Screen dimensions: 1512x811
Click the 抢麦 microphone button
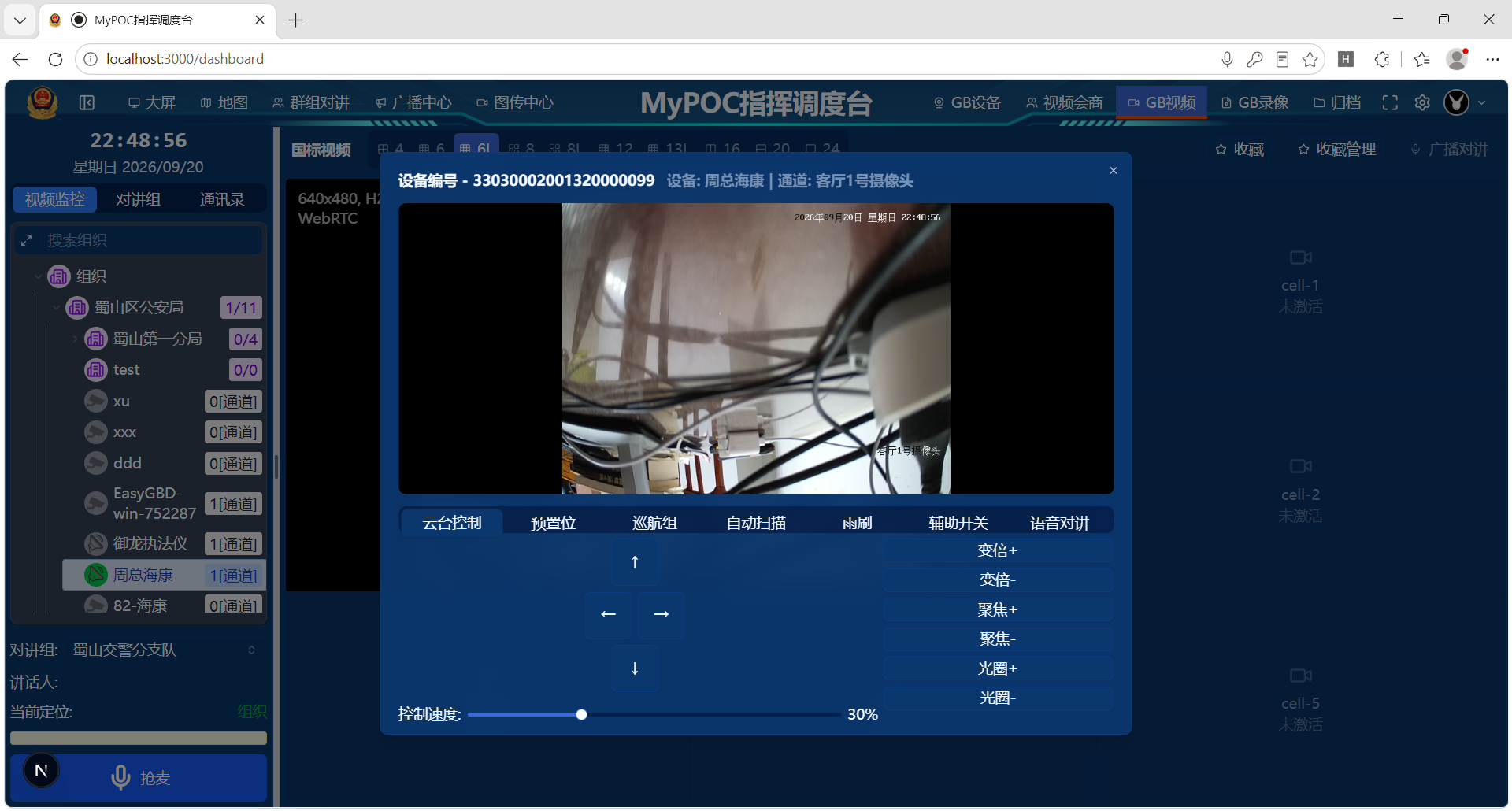pos(139,778)
